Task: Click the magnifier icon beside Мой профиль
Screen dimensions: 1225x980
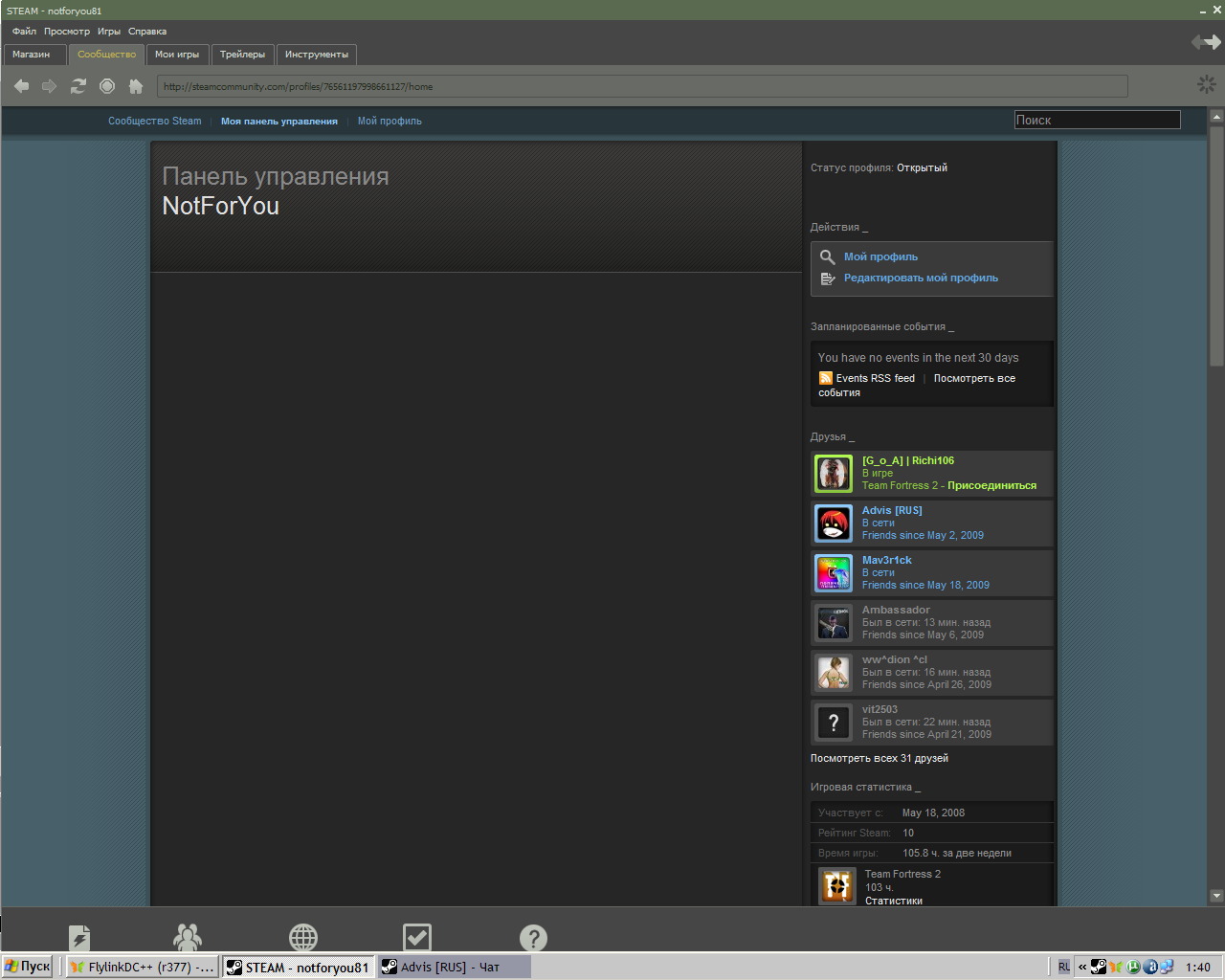Action: pyautogui.click(x=828, y=256)
